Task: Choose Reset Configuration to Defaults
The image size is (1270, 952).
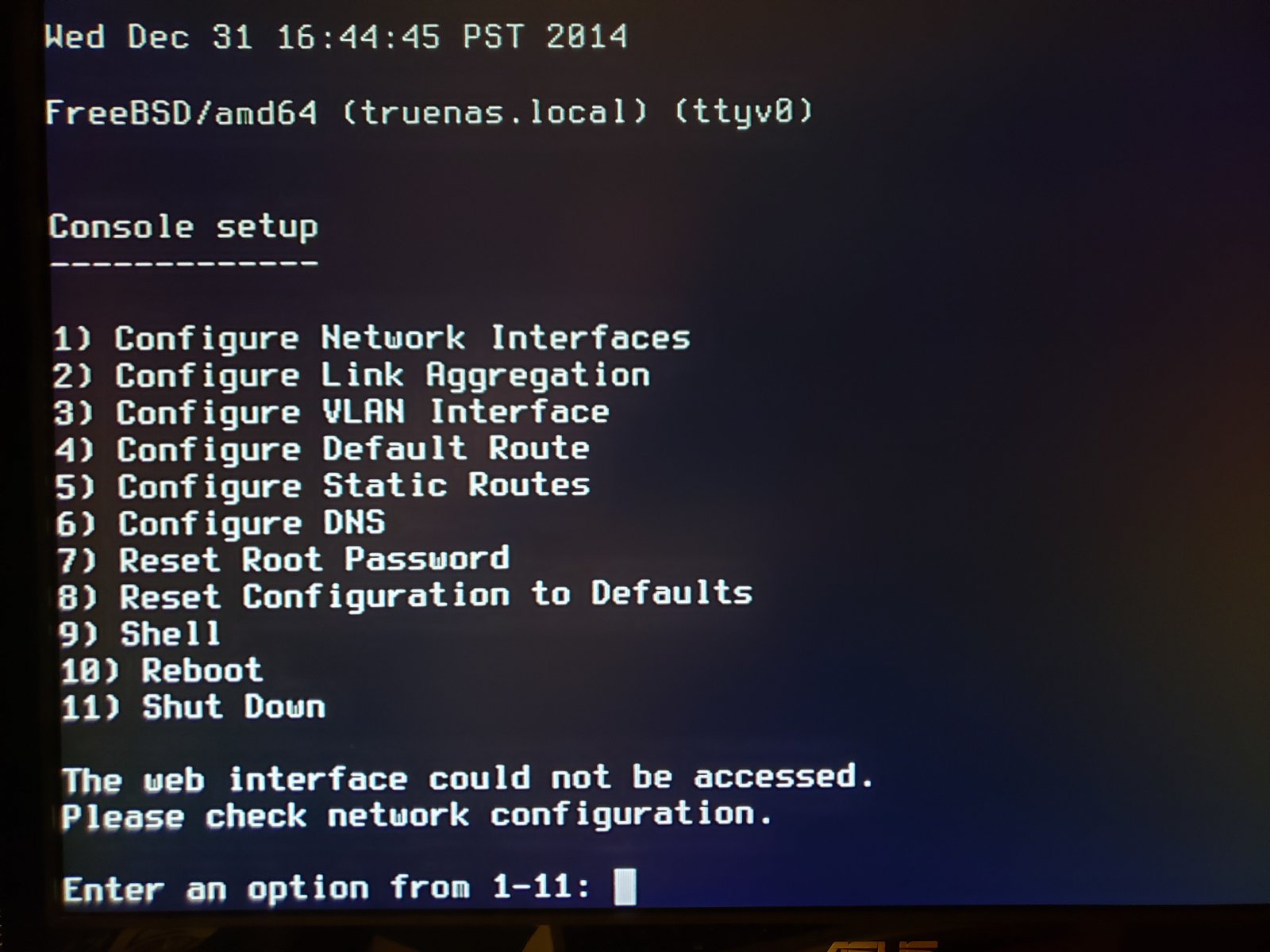Action: point(406,596)
